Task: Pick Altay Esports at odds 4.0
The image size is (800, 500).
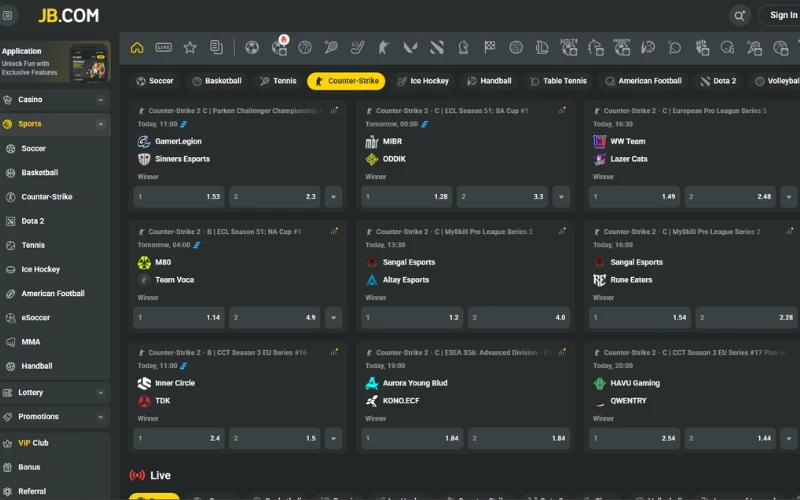Action: coord(517,317)
